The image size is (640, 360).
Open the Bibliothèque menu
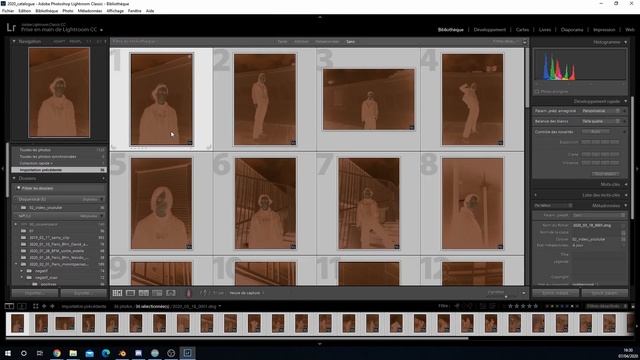tap(47, 11)
